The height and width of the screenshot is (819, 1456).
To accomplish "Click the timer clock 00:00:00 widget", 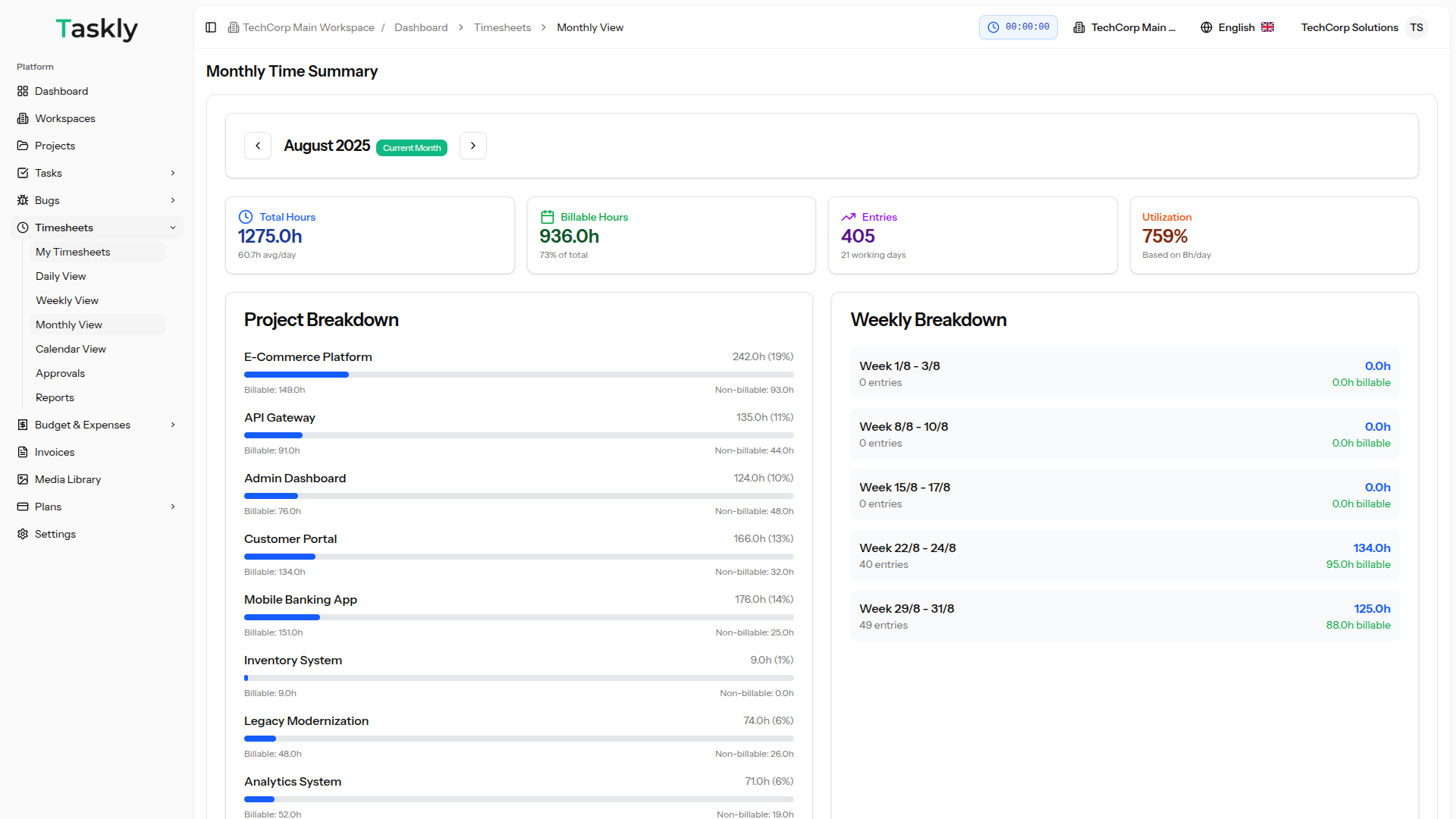I will [x=1018, y=27].
